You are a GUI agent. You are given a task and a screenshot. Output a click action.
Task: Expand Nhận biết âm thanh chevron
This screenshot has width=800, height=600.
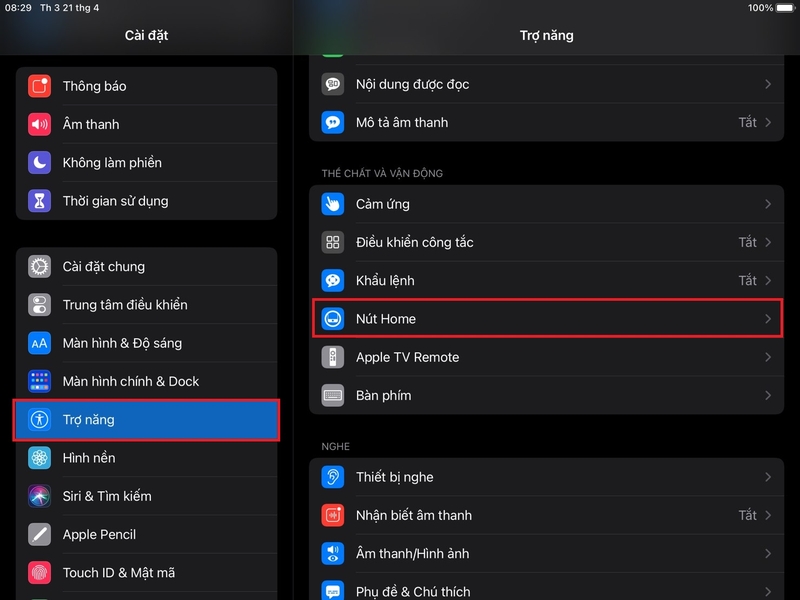pos(768,515)
